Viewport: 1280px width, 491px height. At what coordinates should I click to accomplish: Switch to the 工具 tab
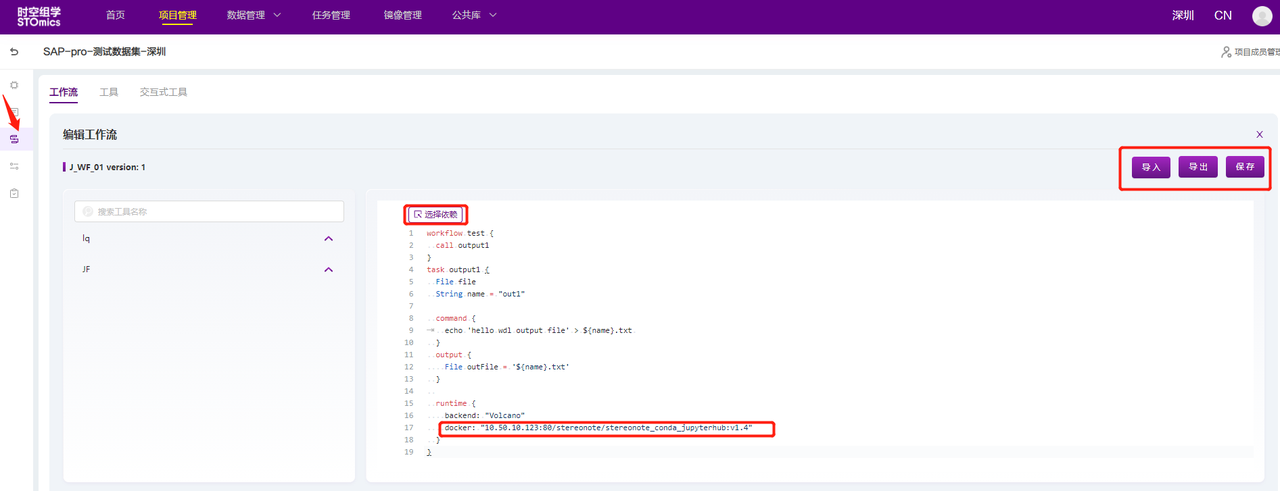(x=109, y=92)
